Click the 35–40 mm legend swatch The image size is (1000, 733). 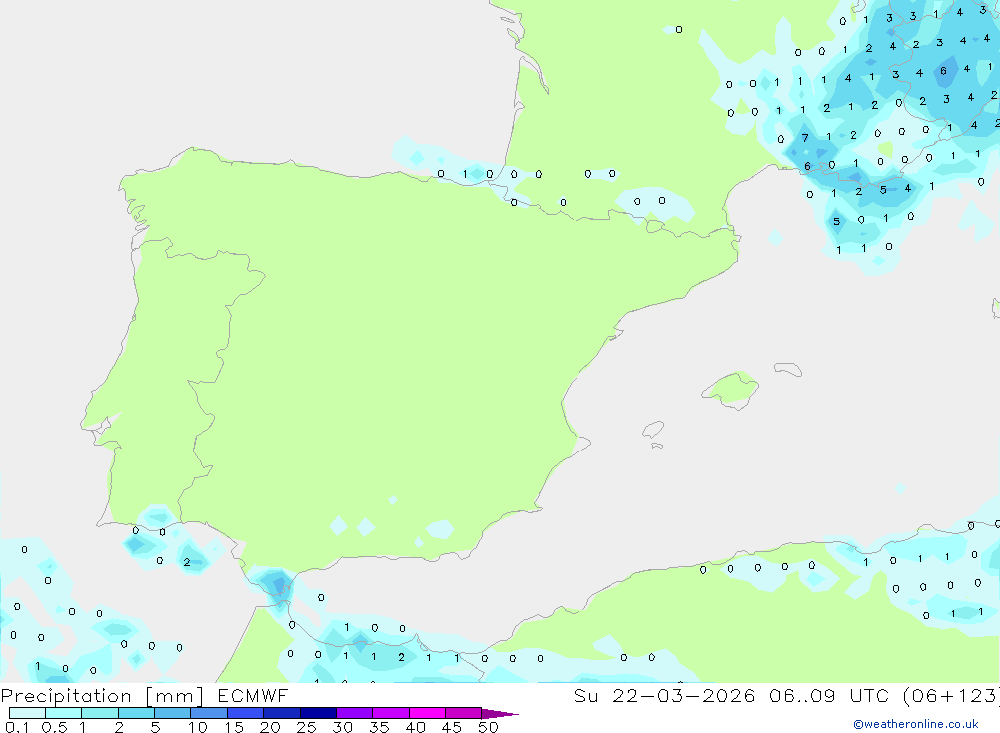click(390, 713)
